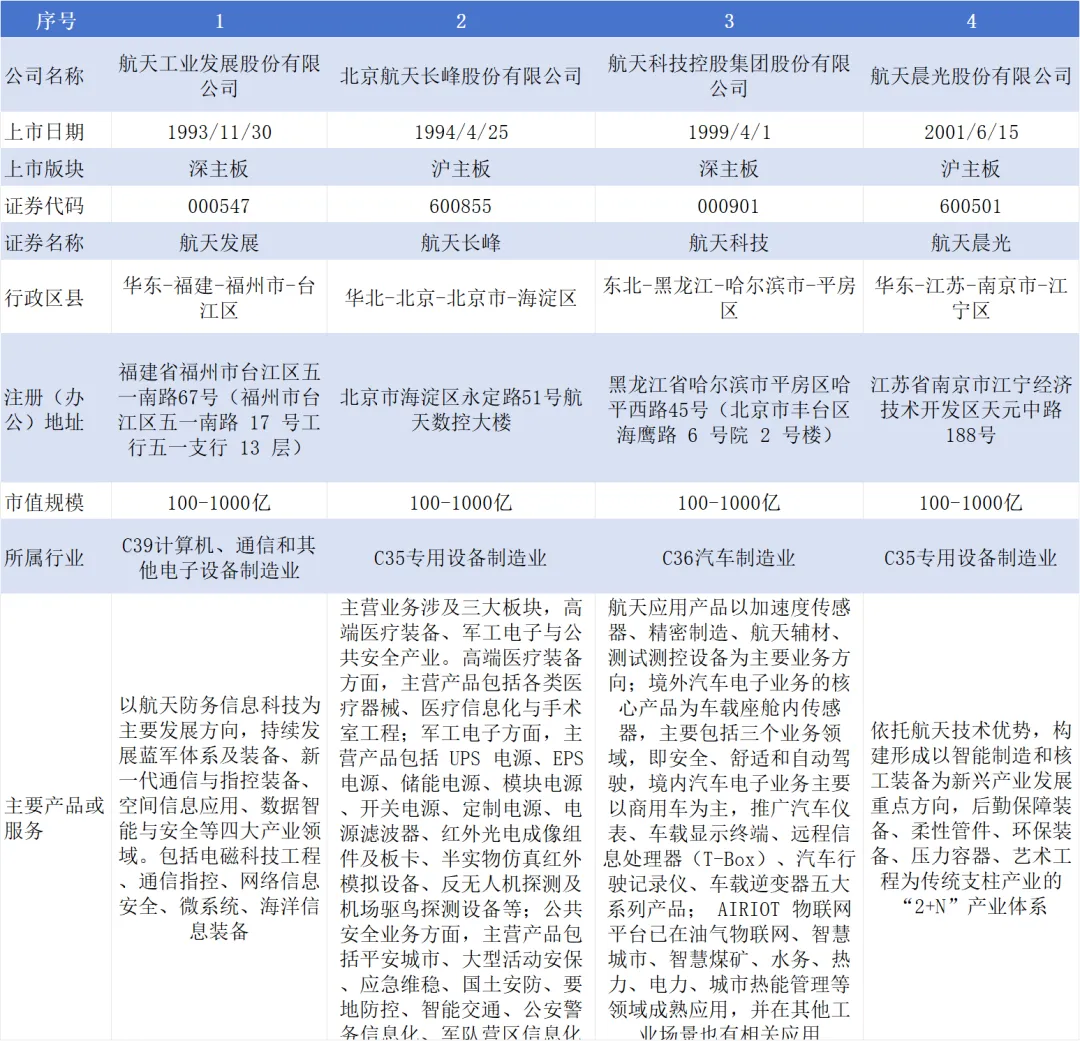Click the row label "证券名称"

tap(44, 243)
